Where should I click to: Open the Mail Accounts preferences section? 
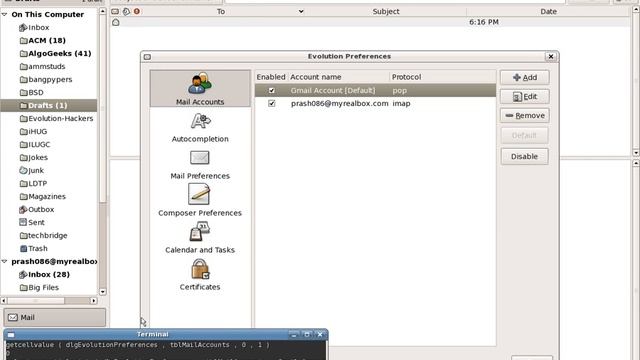point(200,89)
